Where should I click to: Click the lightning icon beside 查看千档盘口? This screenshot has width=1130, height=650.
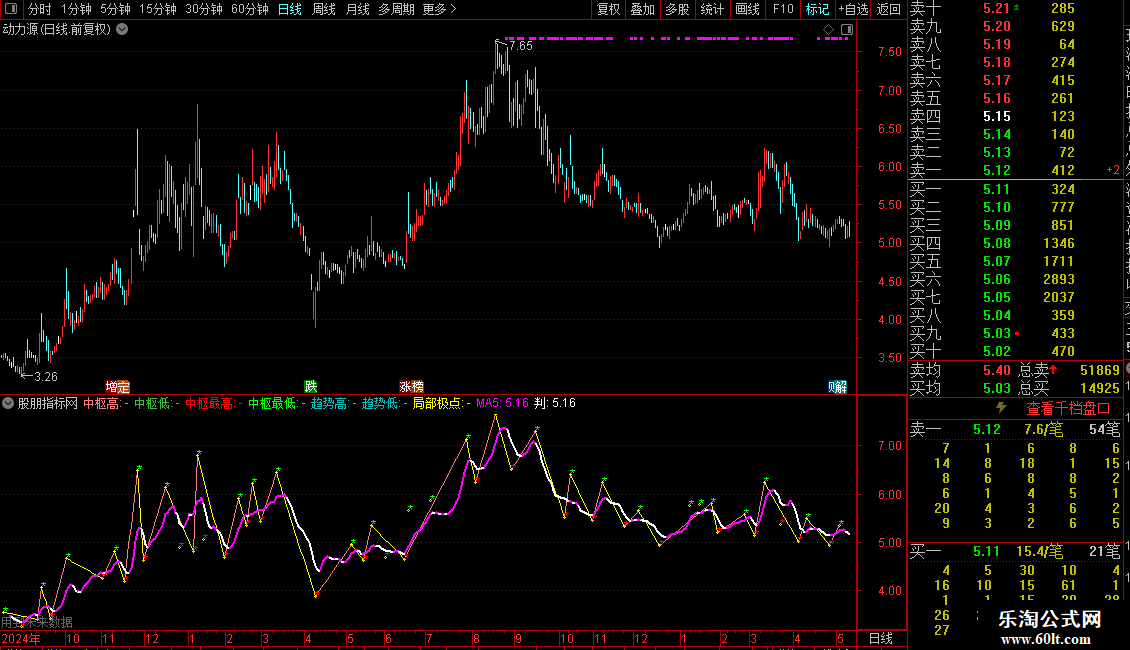[1001, 408]
